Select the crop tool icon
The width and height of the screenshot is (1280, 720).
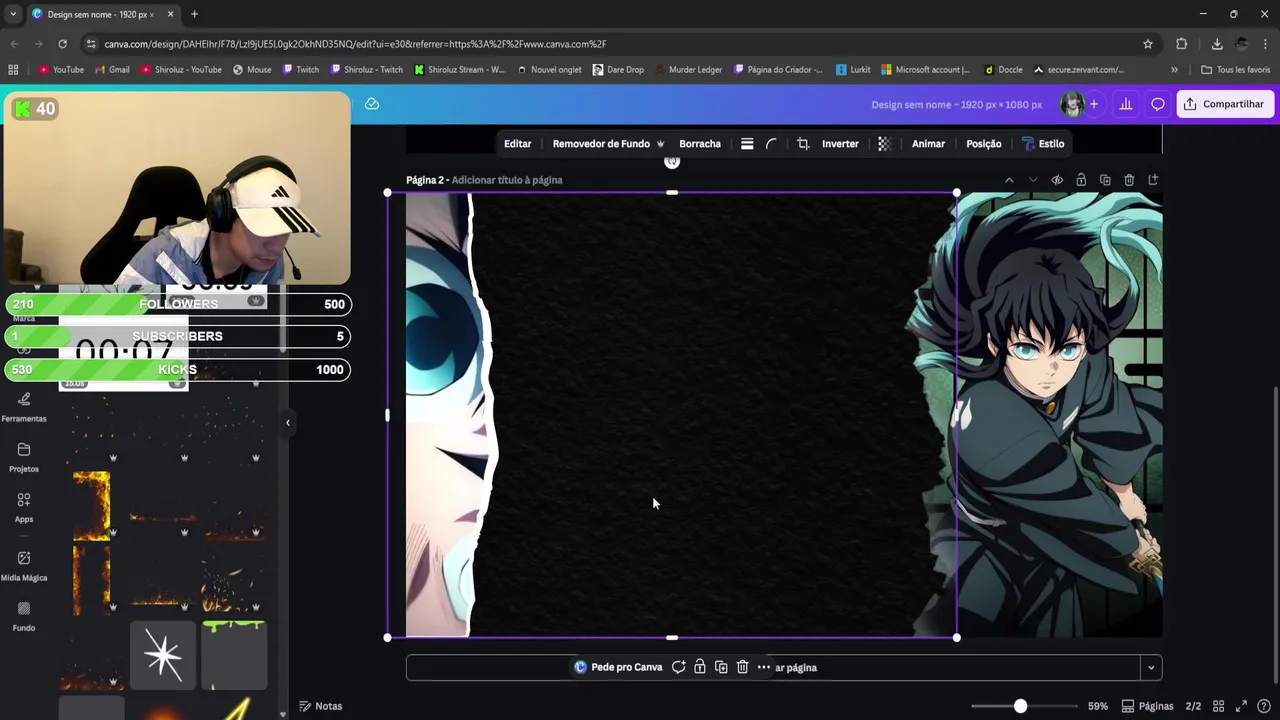pos(803,144)
